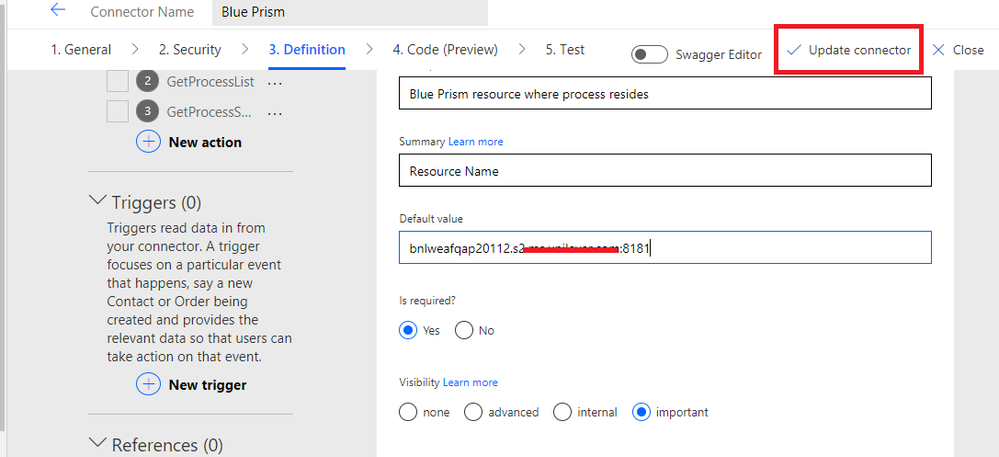The width and height of the screenshot is (999, 457).
Task: Open the ellipsis menu for GetProcessS... action
Action: tap(275, 112)
